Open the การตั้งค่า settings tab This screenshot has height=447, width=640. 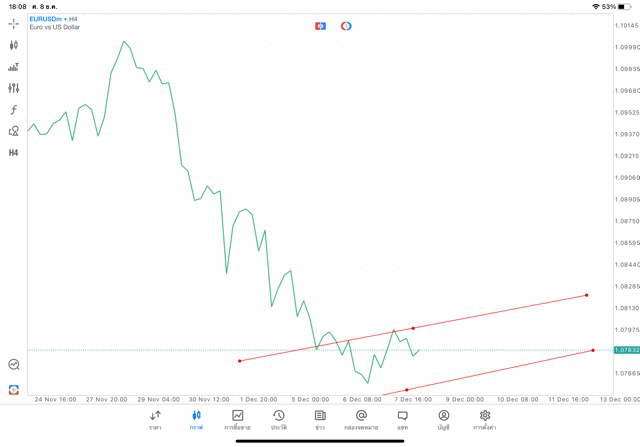click(x=485, y=419)
